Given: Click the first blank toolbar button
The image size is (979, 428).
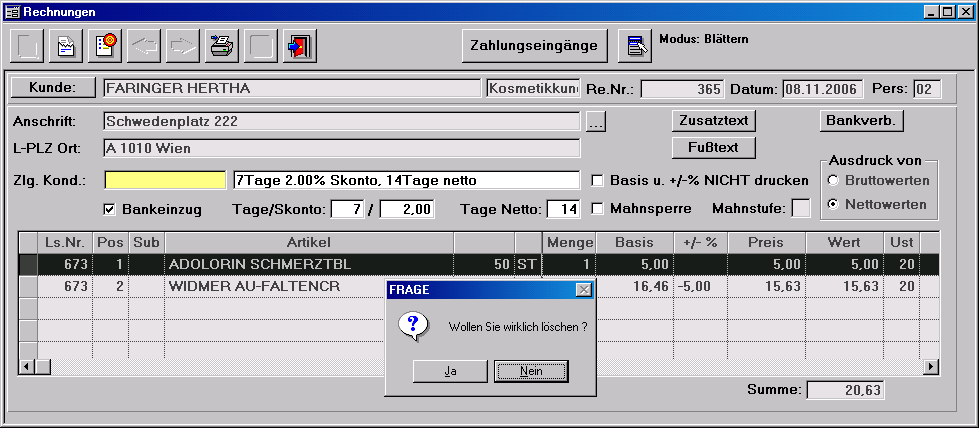Looking at the screenshot, I should (x=27, y=46).
